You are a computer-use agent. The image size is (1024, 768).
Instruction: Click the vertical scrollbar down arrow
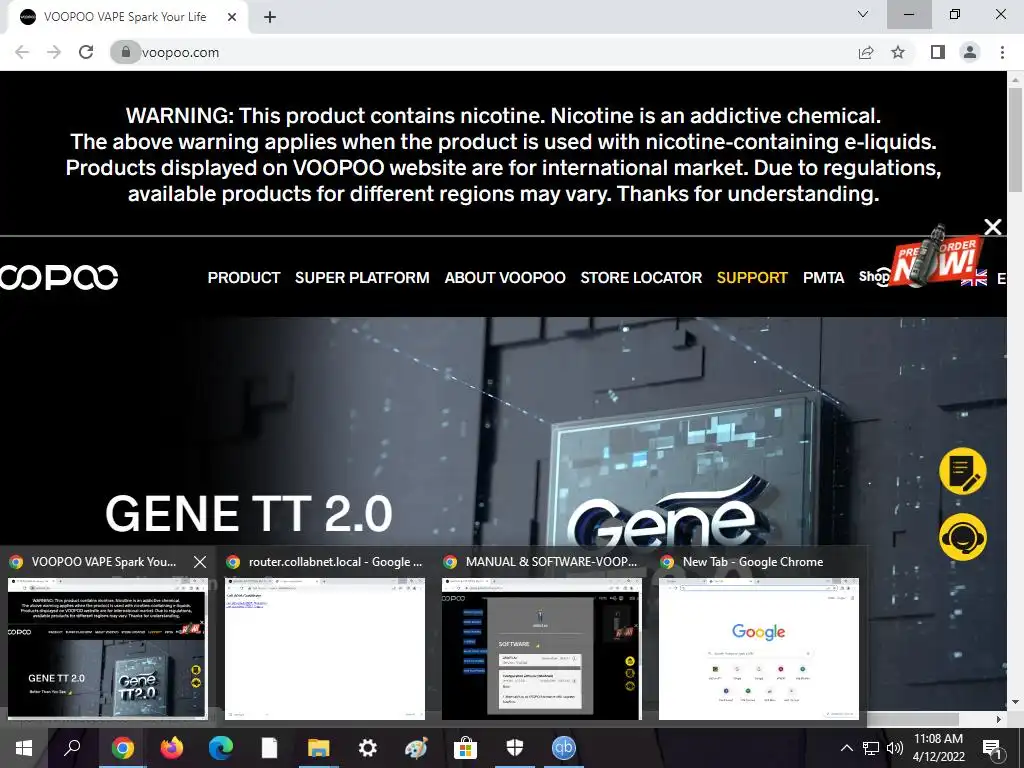(x=1016, y=702)
